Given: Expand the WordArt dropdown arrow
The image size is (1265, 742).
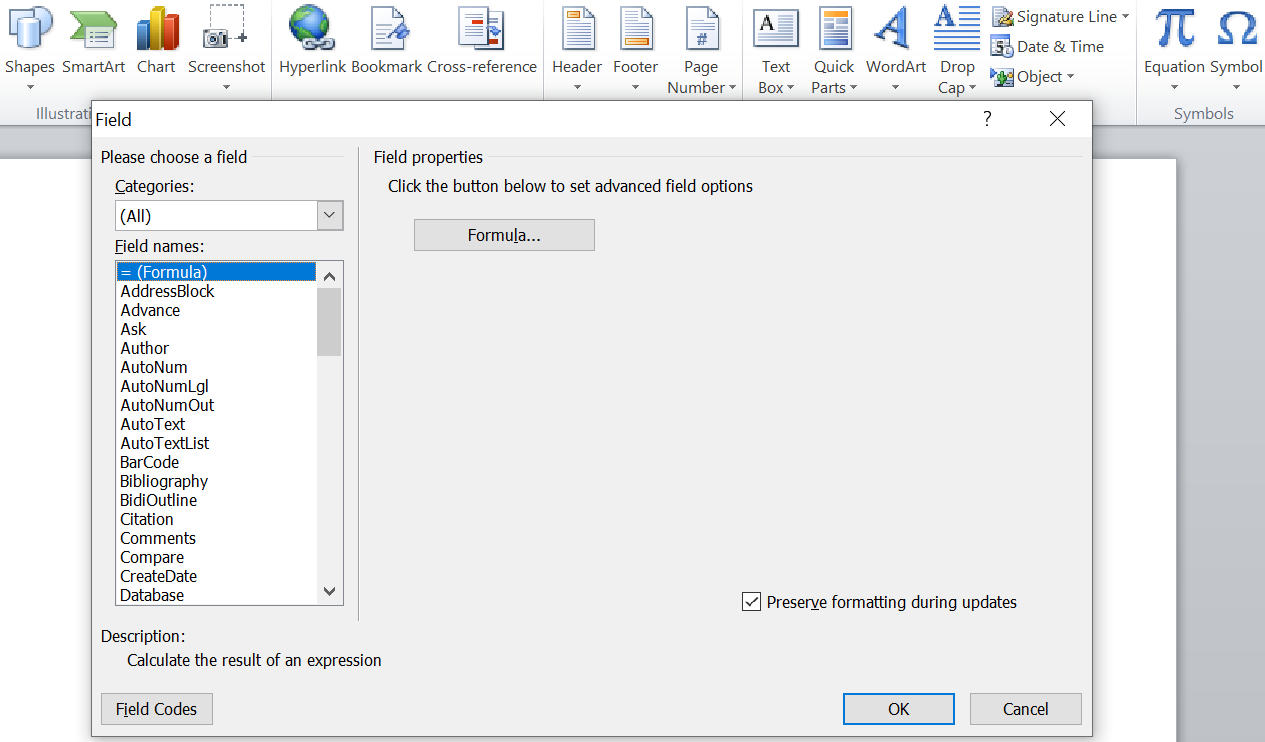Looking at the screenshot, I should [896, 87].
